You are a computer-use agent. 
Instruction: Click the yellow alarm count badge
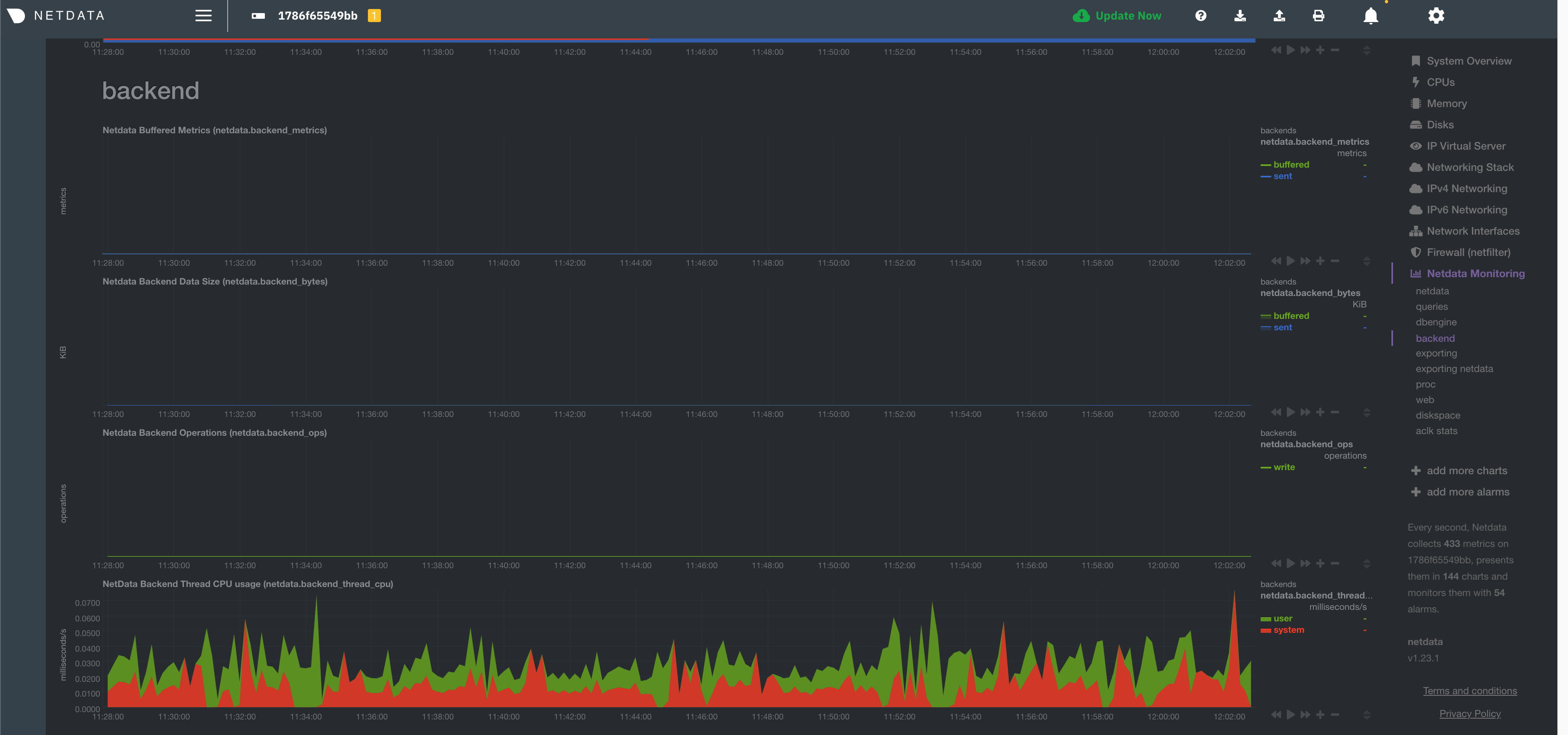click(x=374, y=16)
